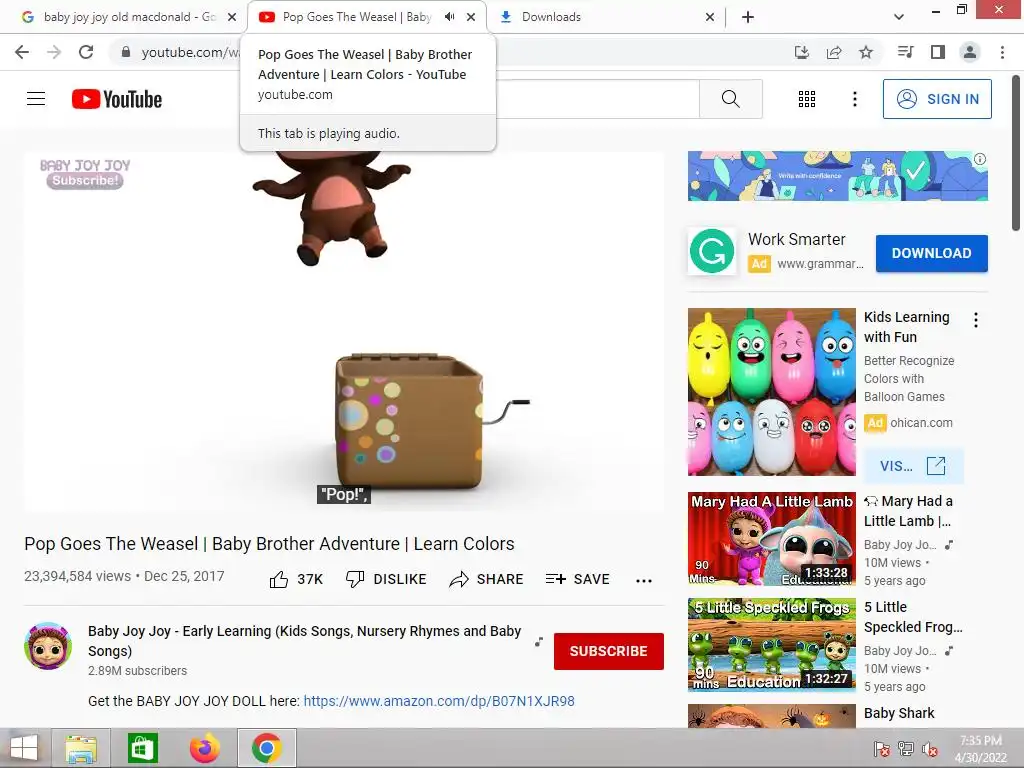Open the network tray icon
Screen dimensions: 1024x768
point(906,749)
